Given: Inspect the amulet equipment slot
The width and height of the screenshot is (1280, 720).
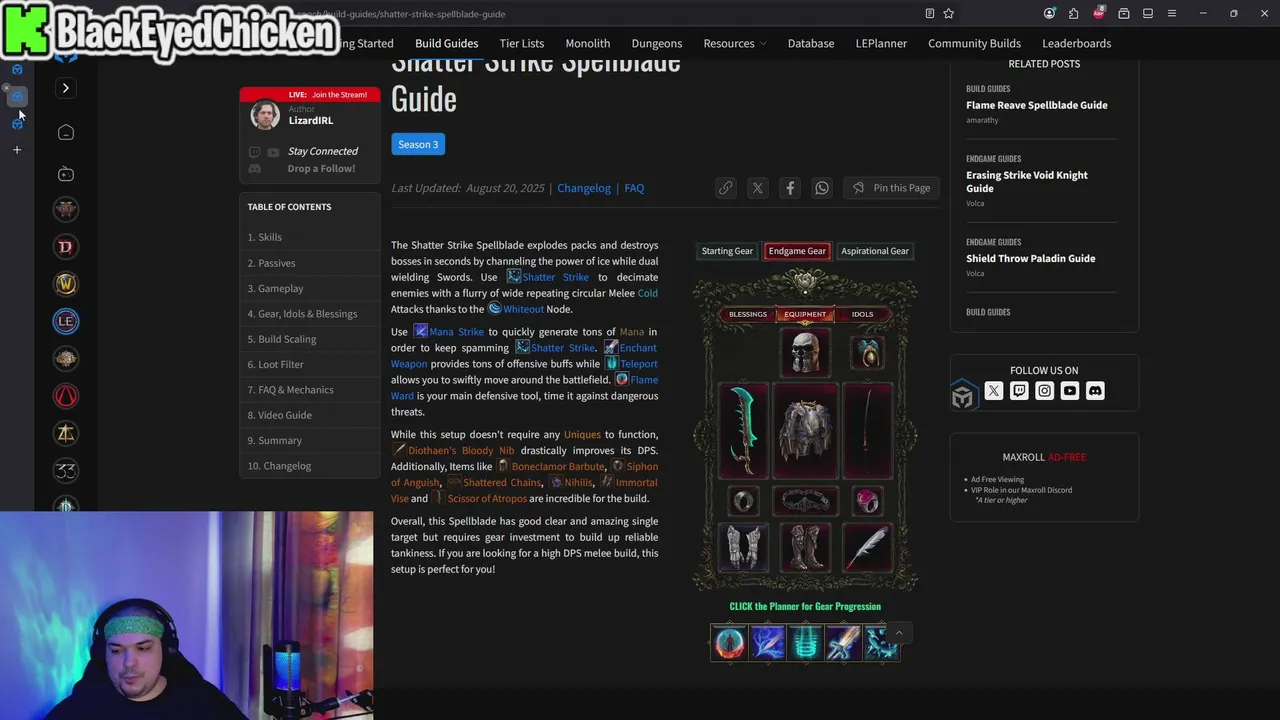Looking at the screenshot, I should coord(867,352).
